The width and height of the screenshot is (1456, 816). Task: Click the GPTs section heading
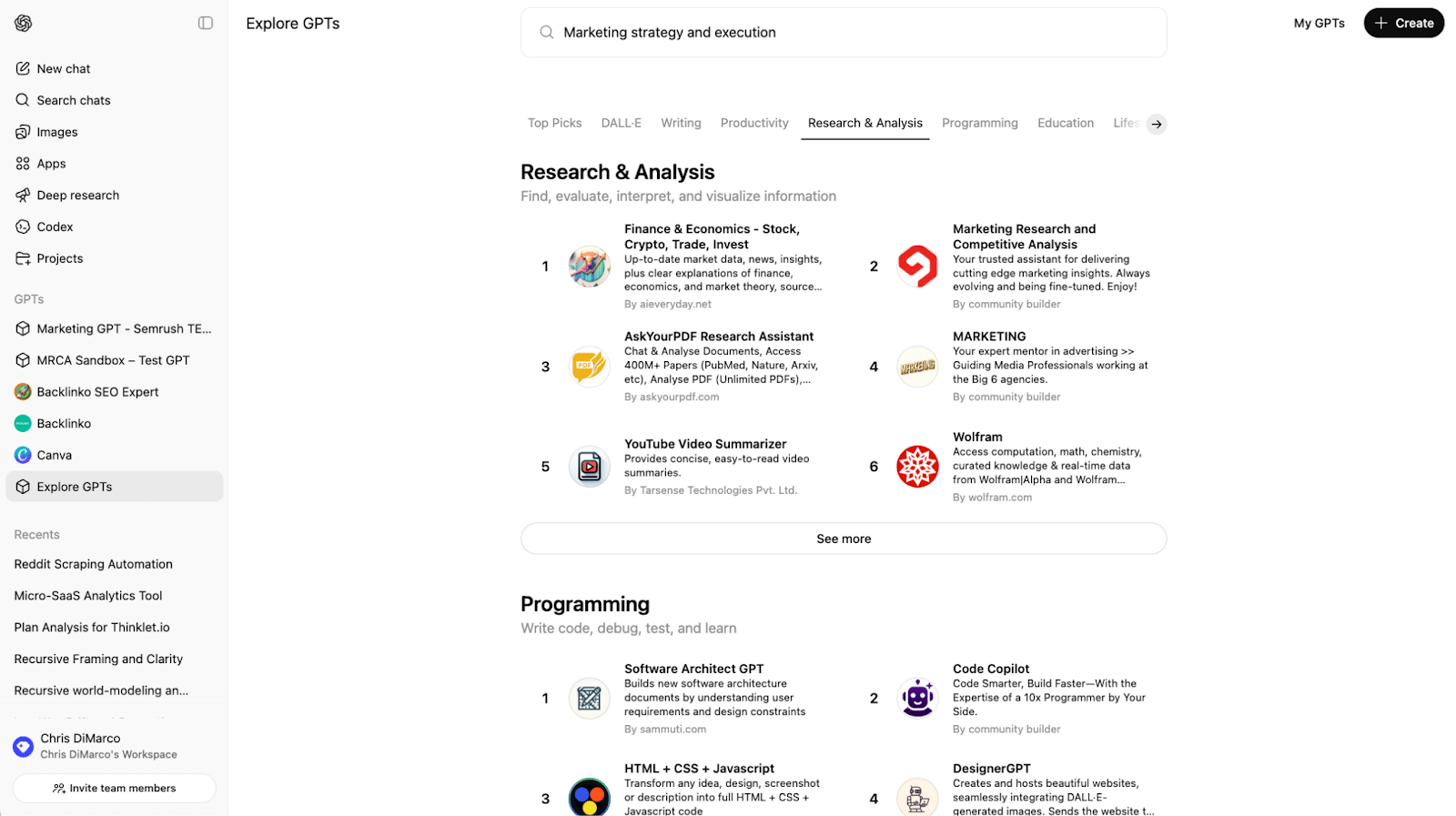(29, 299)
